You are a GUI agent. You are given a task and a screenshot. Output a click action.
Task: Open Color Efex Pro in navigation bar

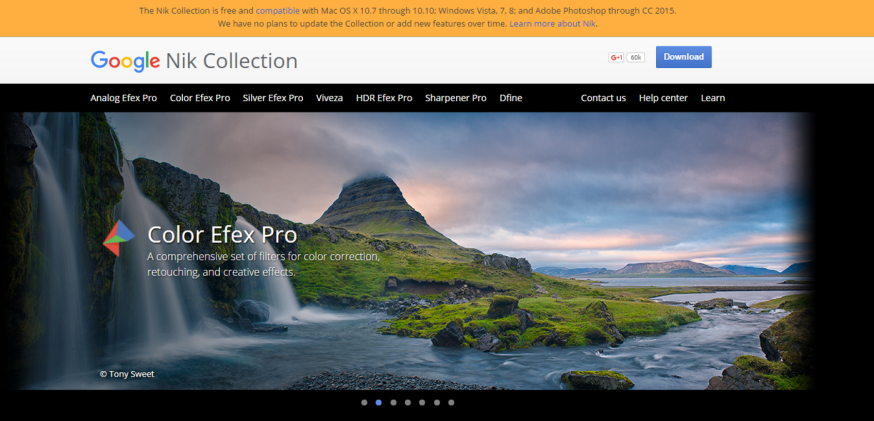[x=200, y=98]
